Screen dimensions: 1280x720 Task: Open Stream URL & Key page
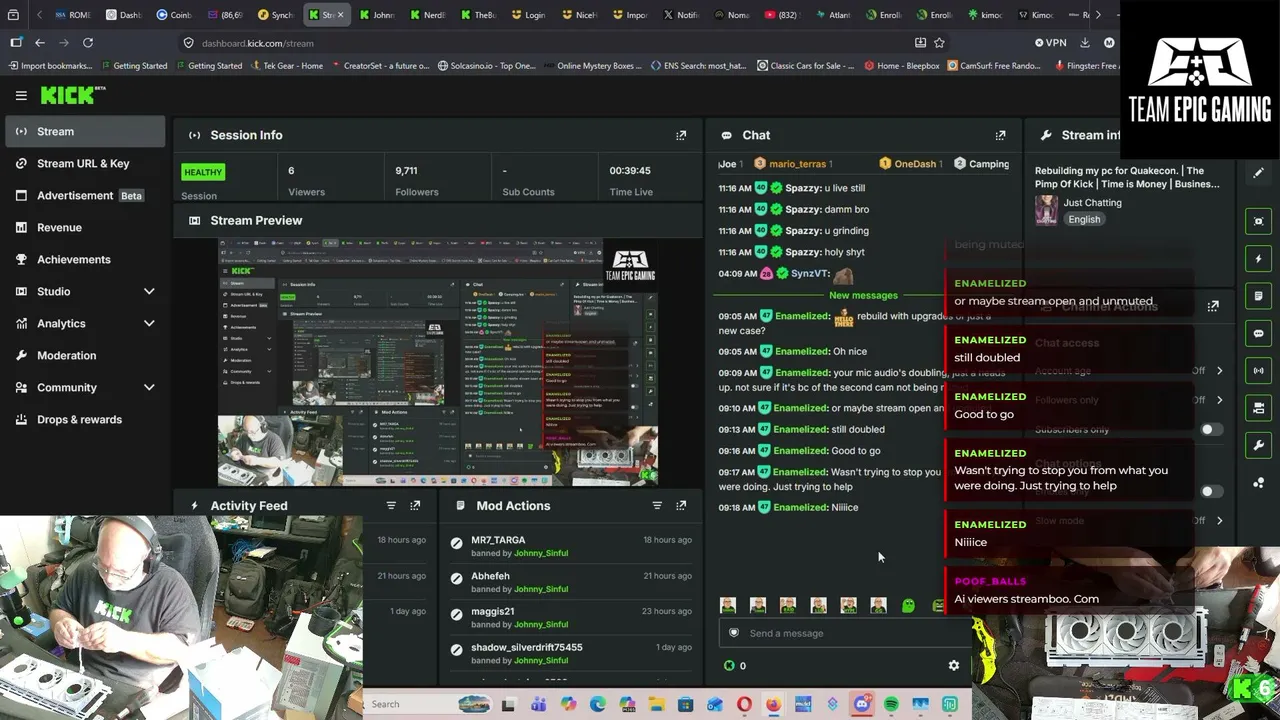point(85,163)
